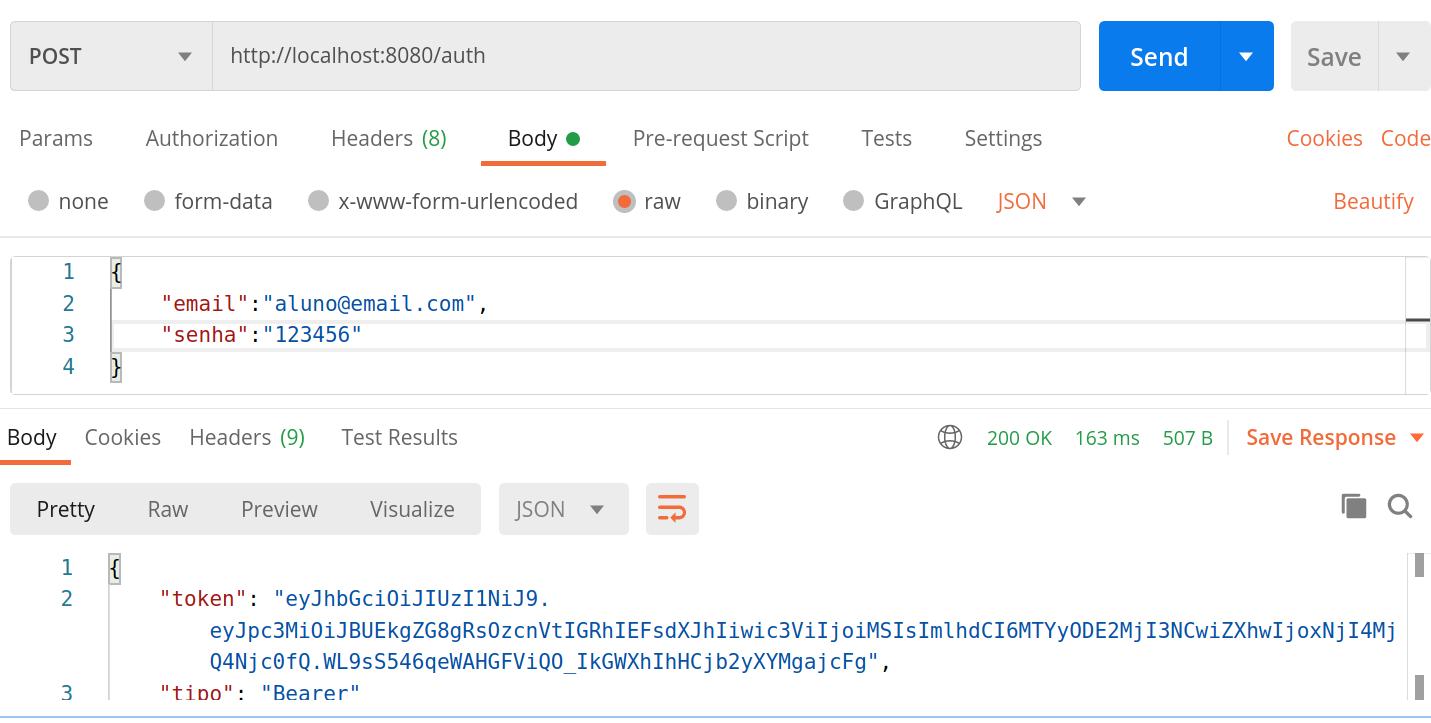Click the 507 B response size
The image size is (1431, 723).
coord(1187,437)
